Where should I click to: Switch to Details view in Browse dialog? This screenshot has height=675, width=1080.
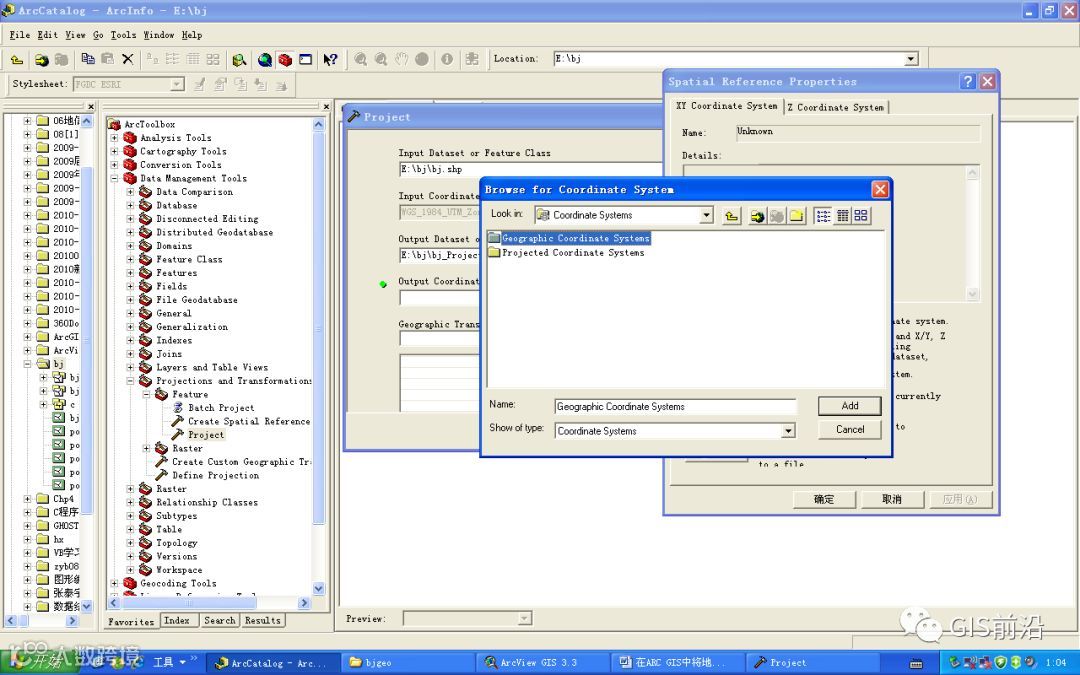point(842,216)
